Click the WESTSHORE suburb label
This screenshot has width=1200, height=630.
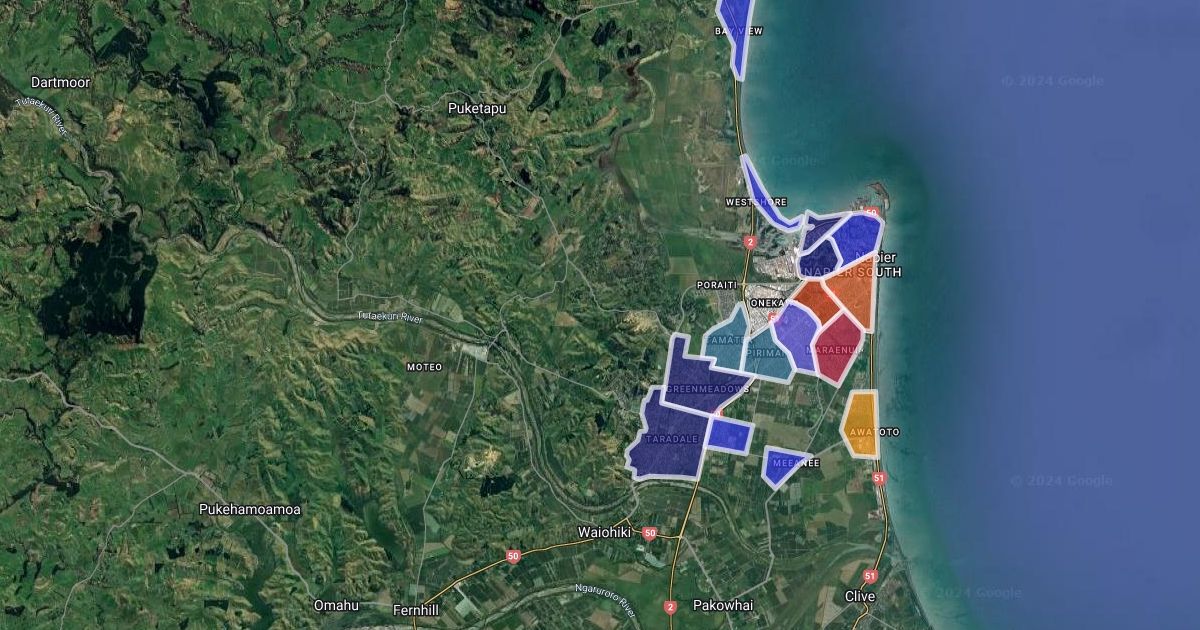[x=756, y=202]
